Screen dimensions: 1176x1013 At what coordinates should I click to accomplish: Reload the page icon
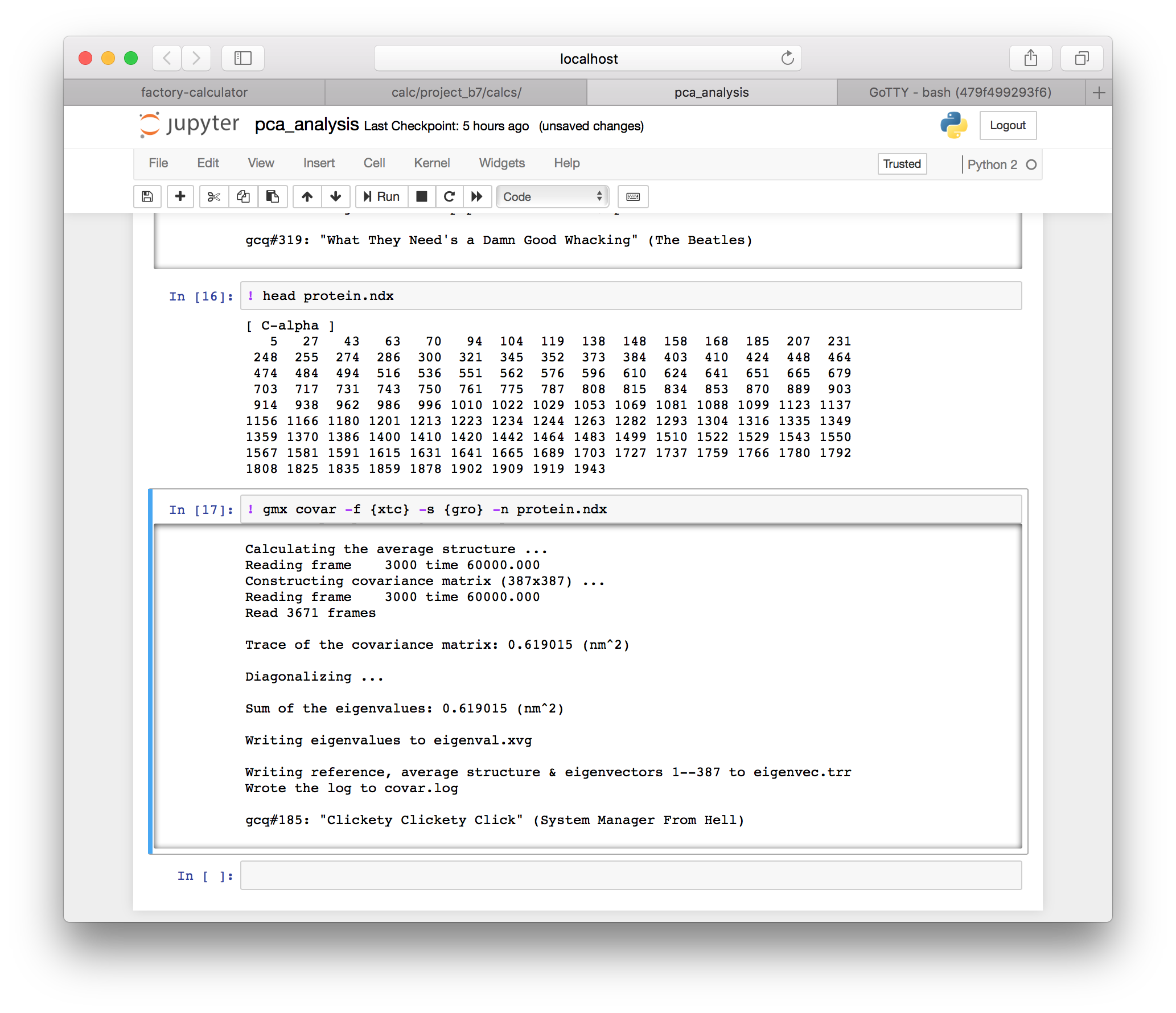[x=787, y=58]
